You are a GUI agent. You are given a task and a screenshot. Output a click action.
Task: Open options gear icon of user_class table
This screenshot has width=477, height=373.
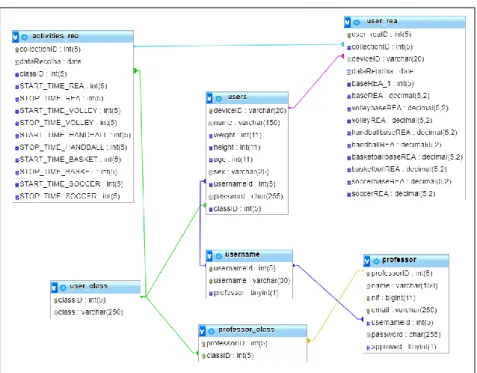click(x=63, y=287)
